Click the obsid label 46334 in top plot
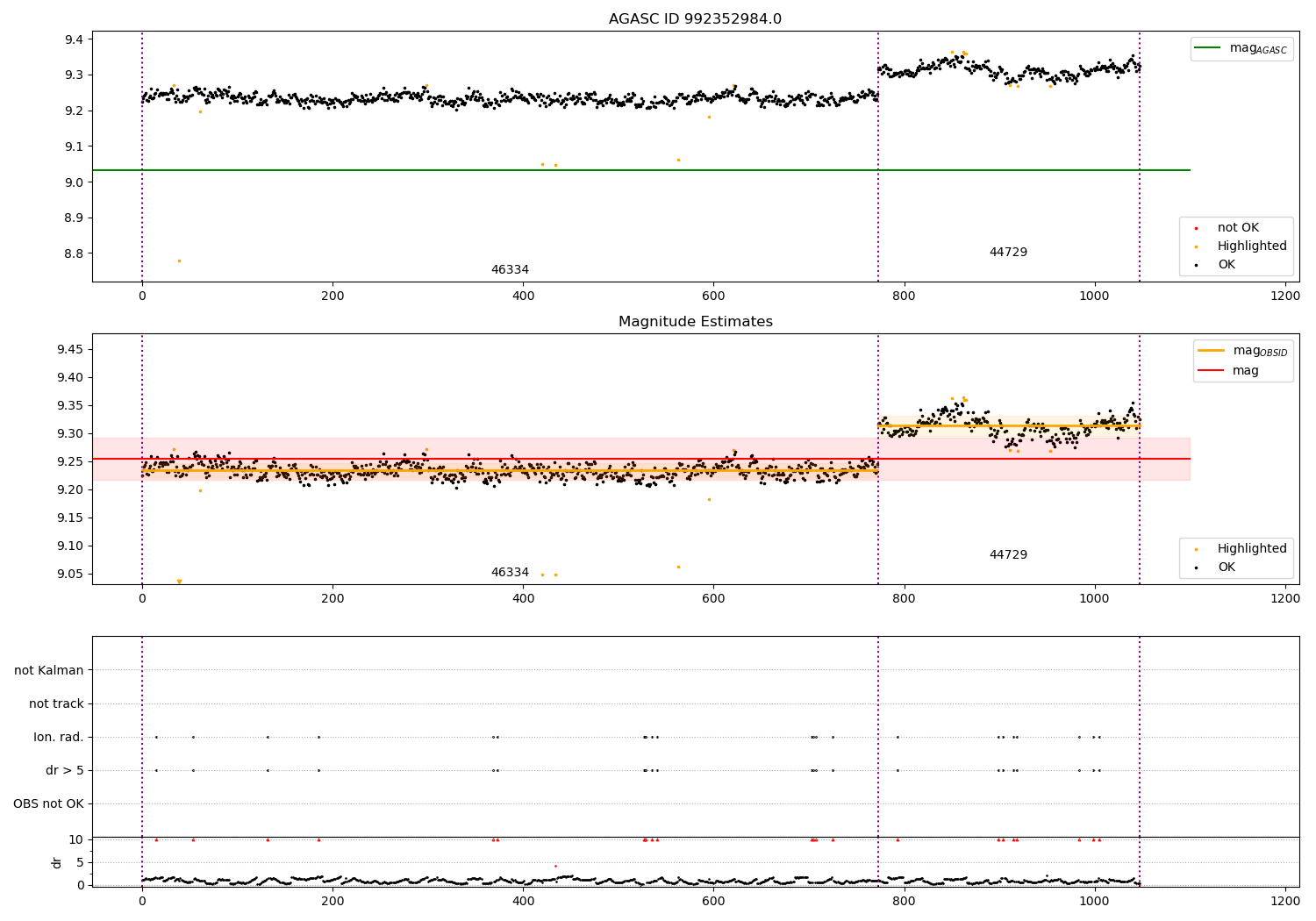Image resolution: width=1316 pixels, height=921 pixels. (x=510, y=270)
